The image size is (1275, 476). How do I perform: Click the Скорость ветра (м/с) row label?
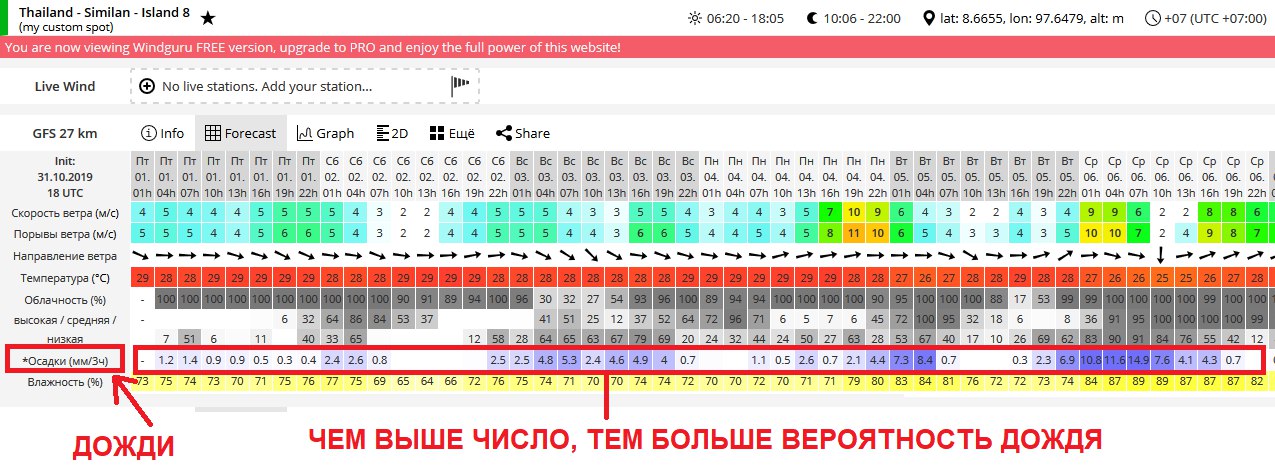click(65, 212)
